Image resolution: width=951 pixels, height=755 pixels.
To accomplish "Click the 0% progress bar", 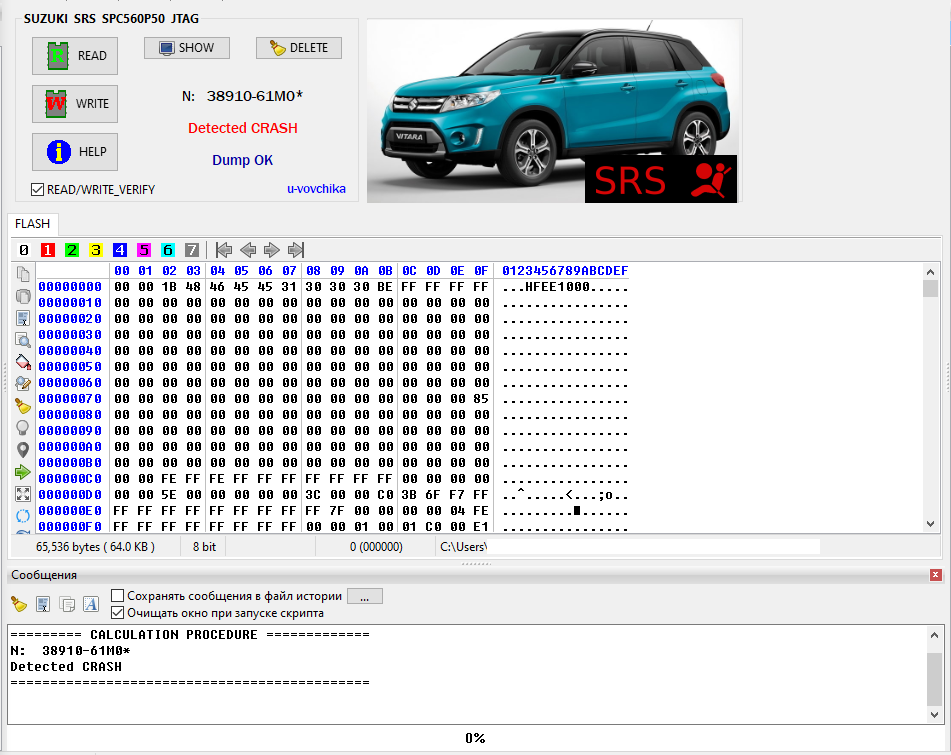I will pos(475,739).
